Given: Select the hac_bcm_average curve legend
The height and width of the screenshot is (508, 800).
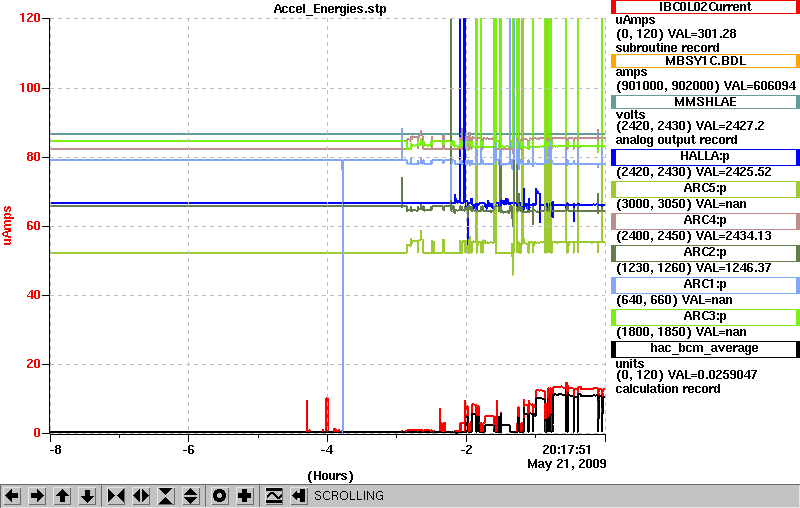Looking at the screenshot, I should 705,349.
